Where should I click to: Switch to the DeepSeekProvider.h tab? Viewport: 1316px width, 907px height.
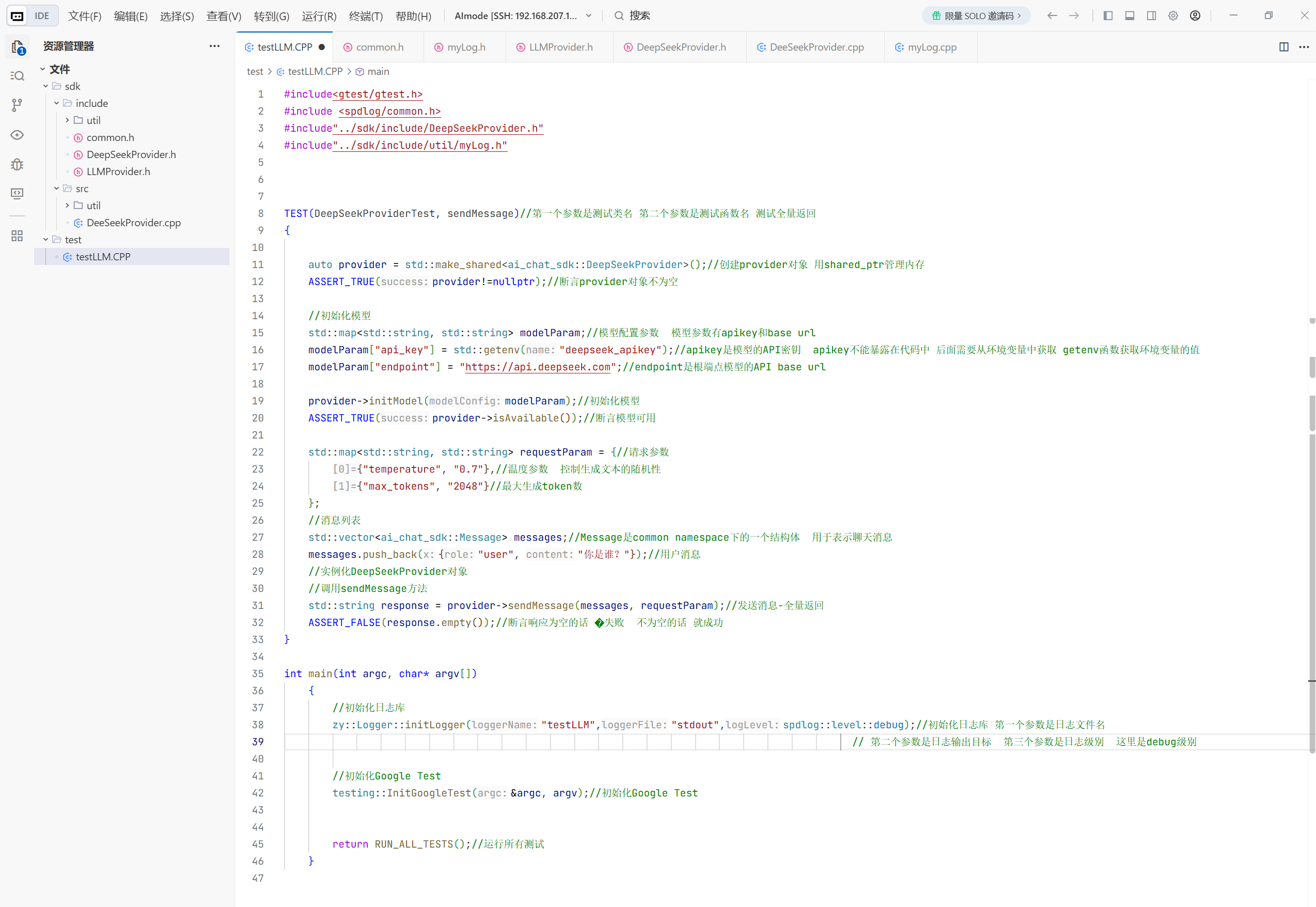(x=680, y=47)
